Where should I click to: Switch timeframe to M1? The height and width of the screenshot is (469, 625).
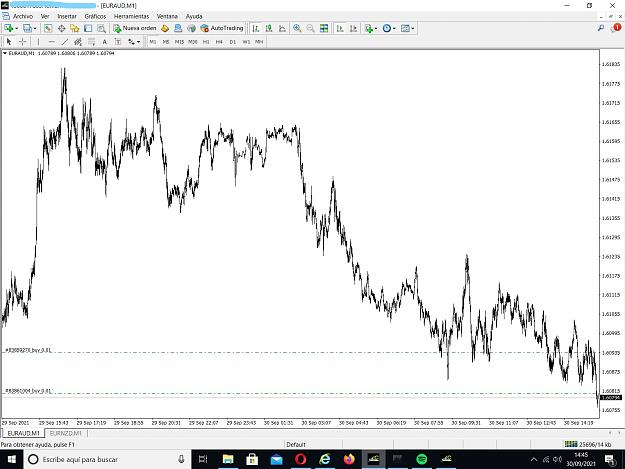click(x=153, y=42)
